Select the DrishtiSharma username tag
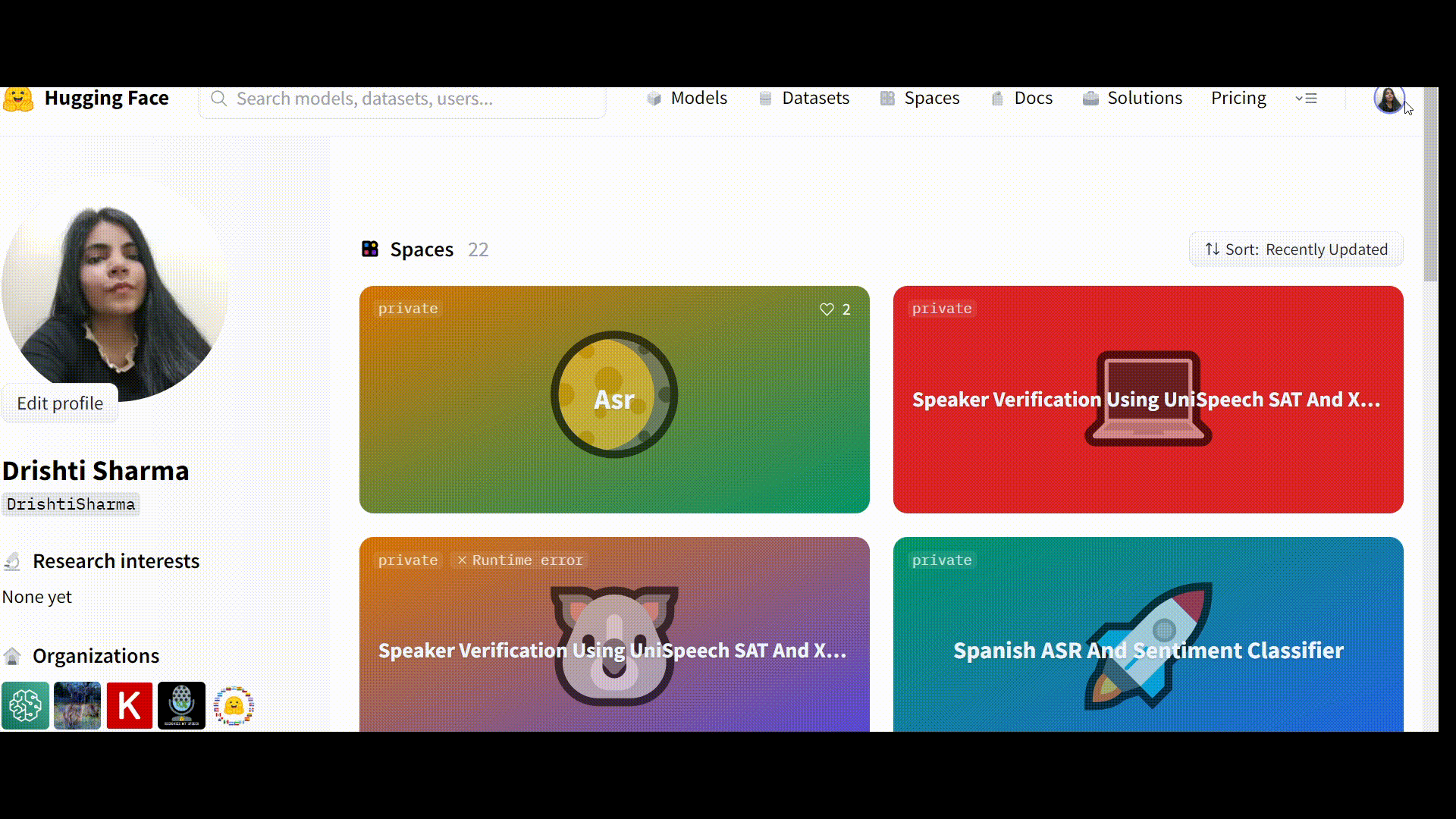The image size is (1456, 819). click(71, 504)
